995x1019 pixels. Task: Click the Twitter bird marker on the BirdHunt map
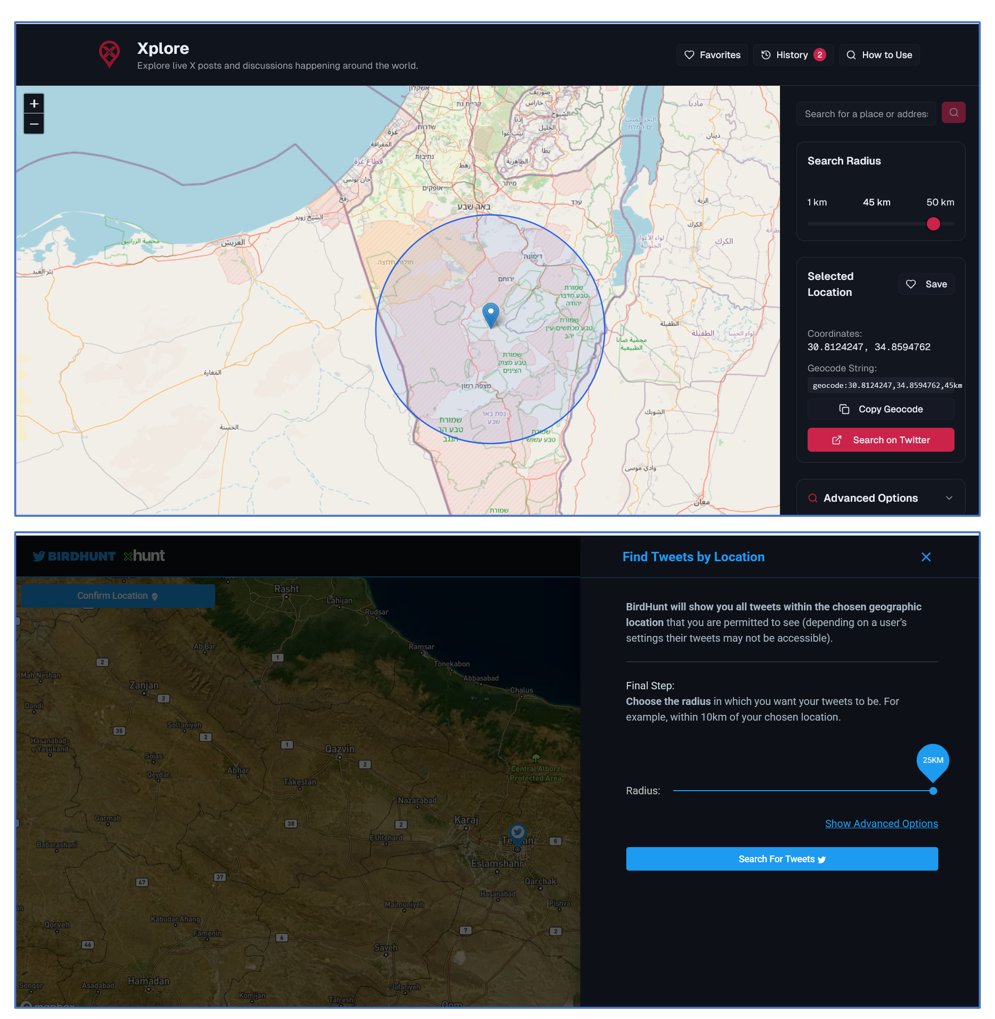point(517,831)
